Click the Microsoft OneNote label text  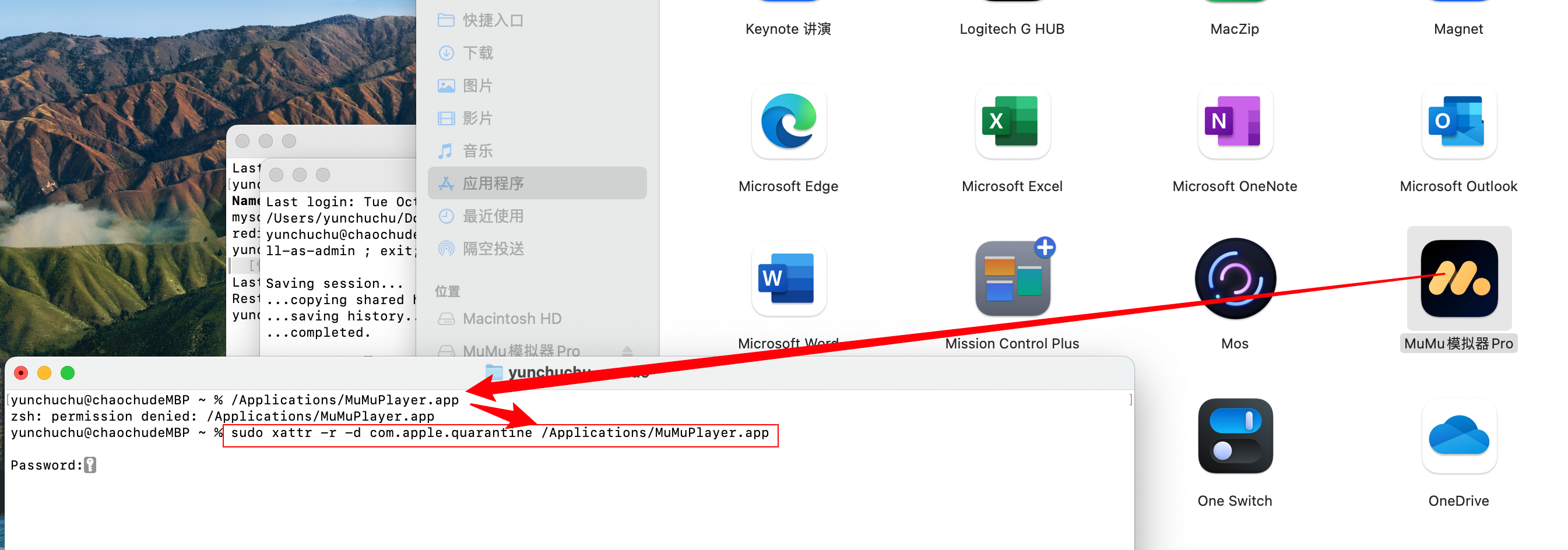(1235, 186)
